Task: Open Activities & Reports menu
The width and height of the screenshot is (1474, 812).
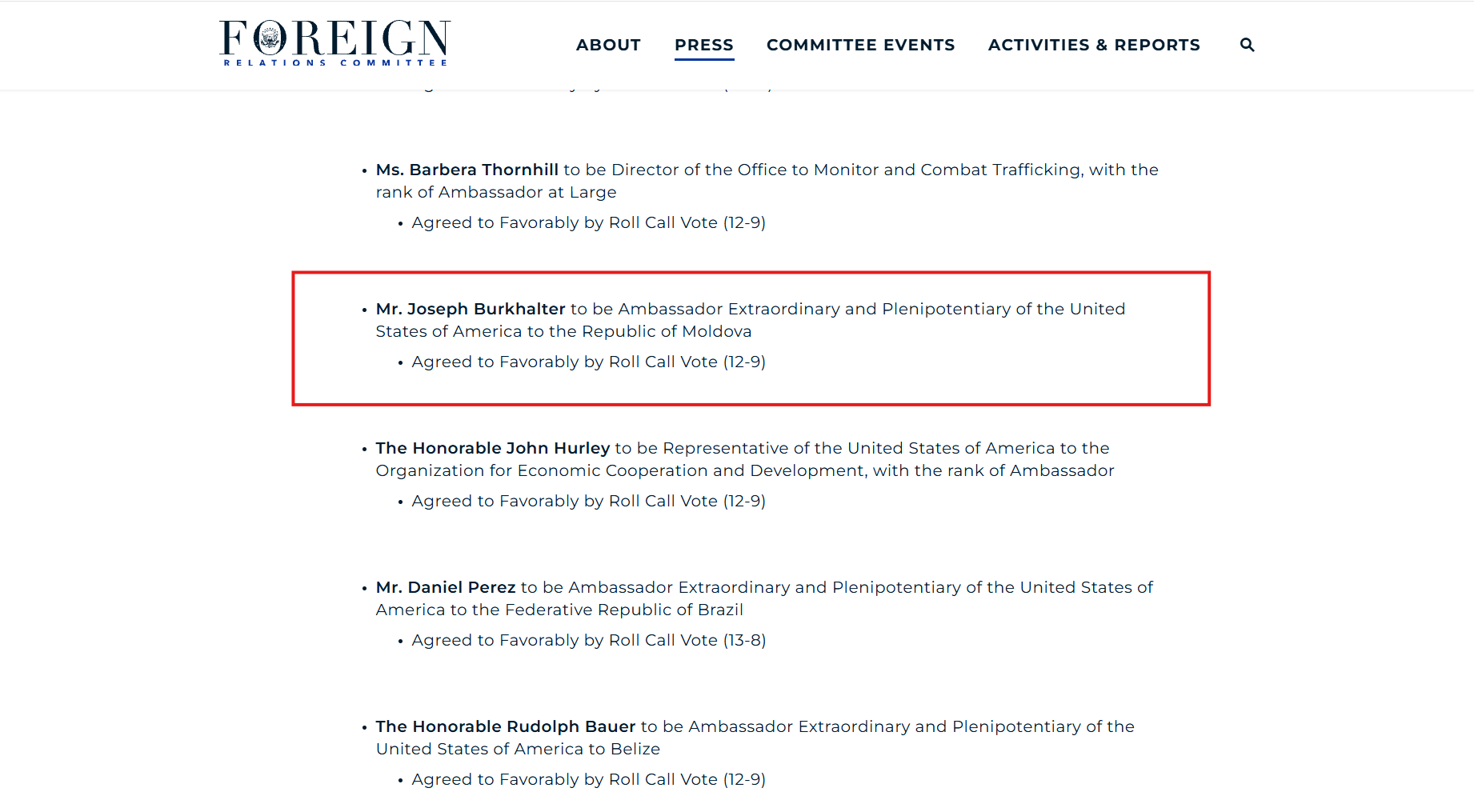Action: tap(1094, 45)
